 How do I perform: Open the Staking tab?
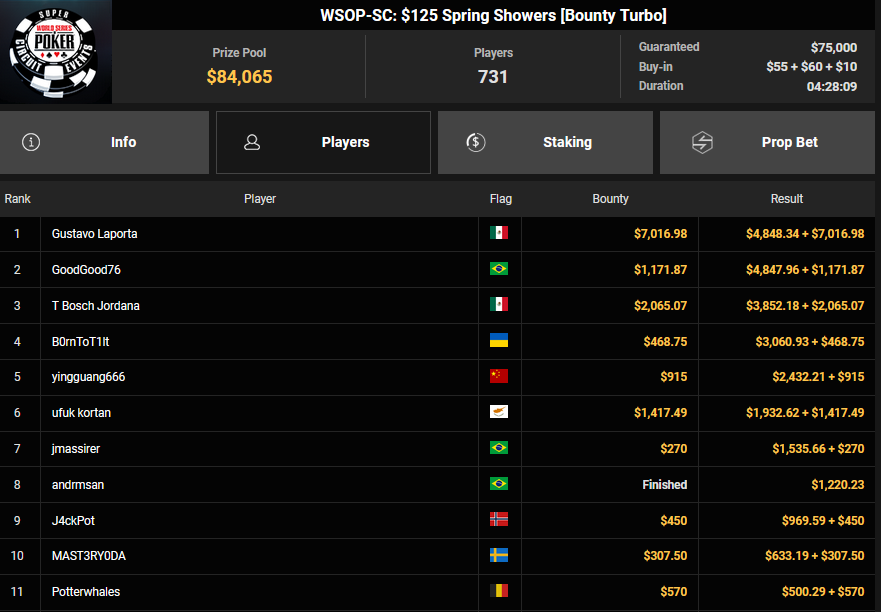pyautogui.click(x=545, y=142)
